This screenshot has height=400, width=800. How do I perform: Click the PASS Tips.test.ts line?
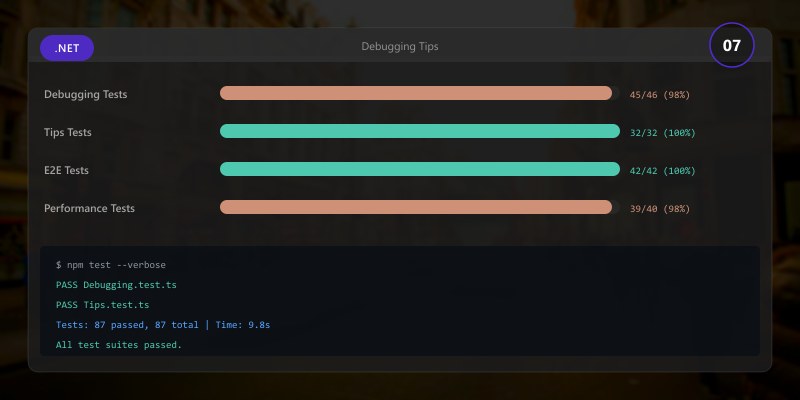tap(103, 305)
